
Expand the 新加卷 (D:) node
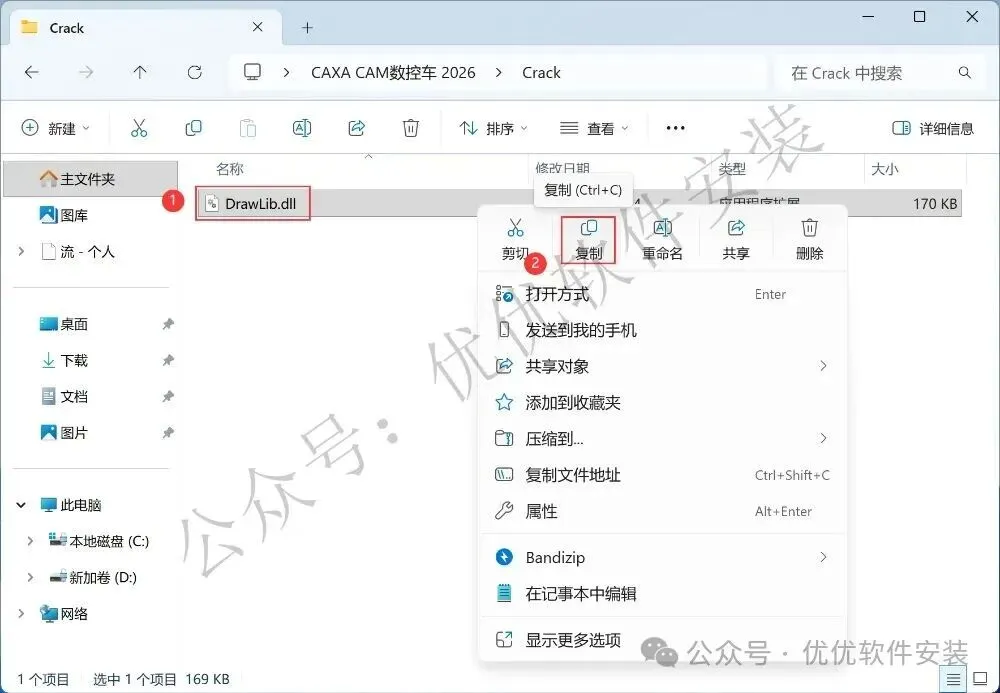30,578
